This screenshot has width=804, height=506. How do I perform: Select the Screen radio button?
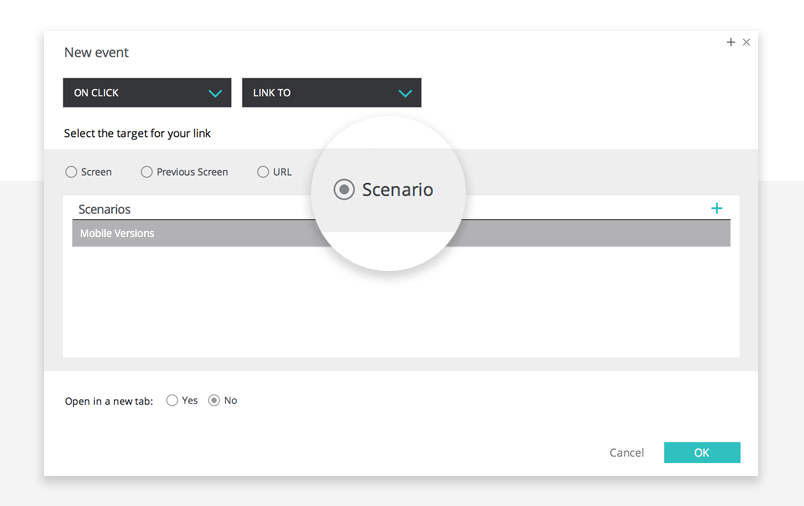click(x=71, y=172)
